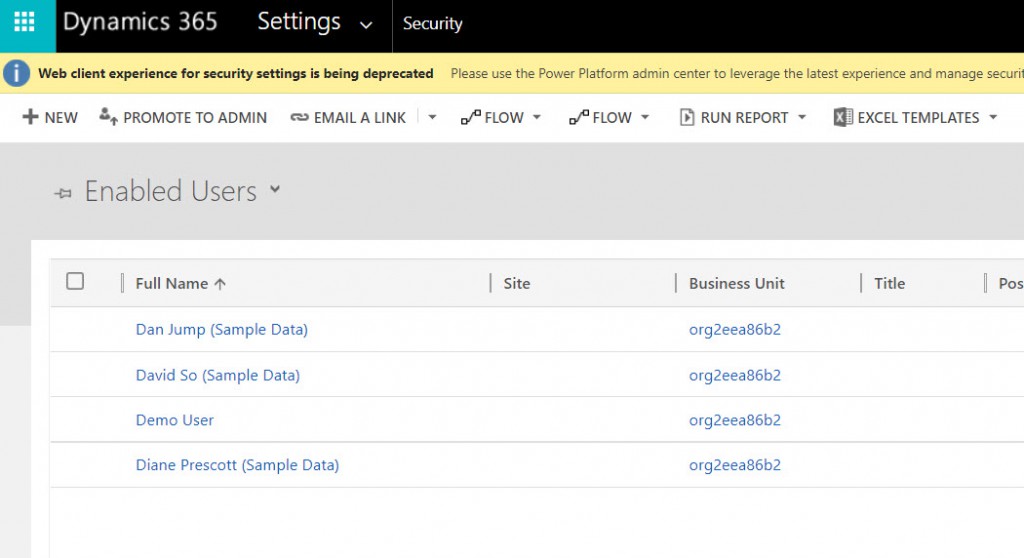Screen dimensions: 1024x558
Task: Click the Email a Link chain icon
Action: [x=299, y=118]
